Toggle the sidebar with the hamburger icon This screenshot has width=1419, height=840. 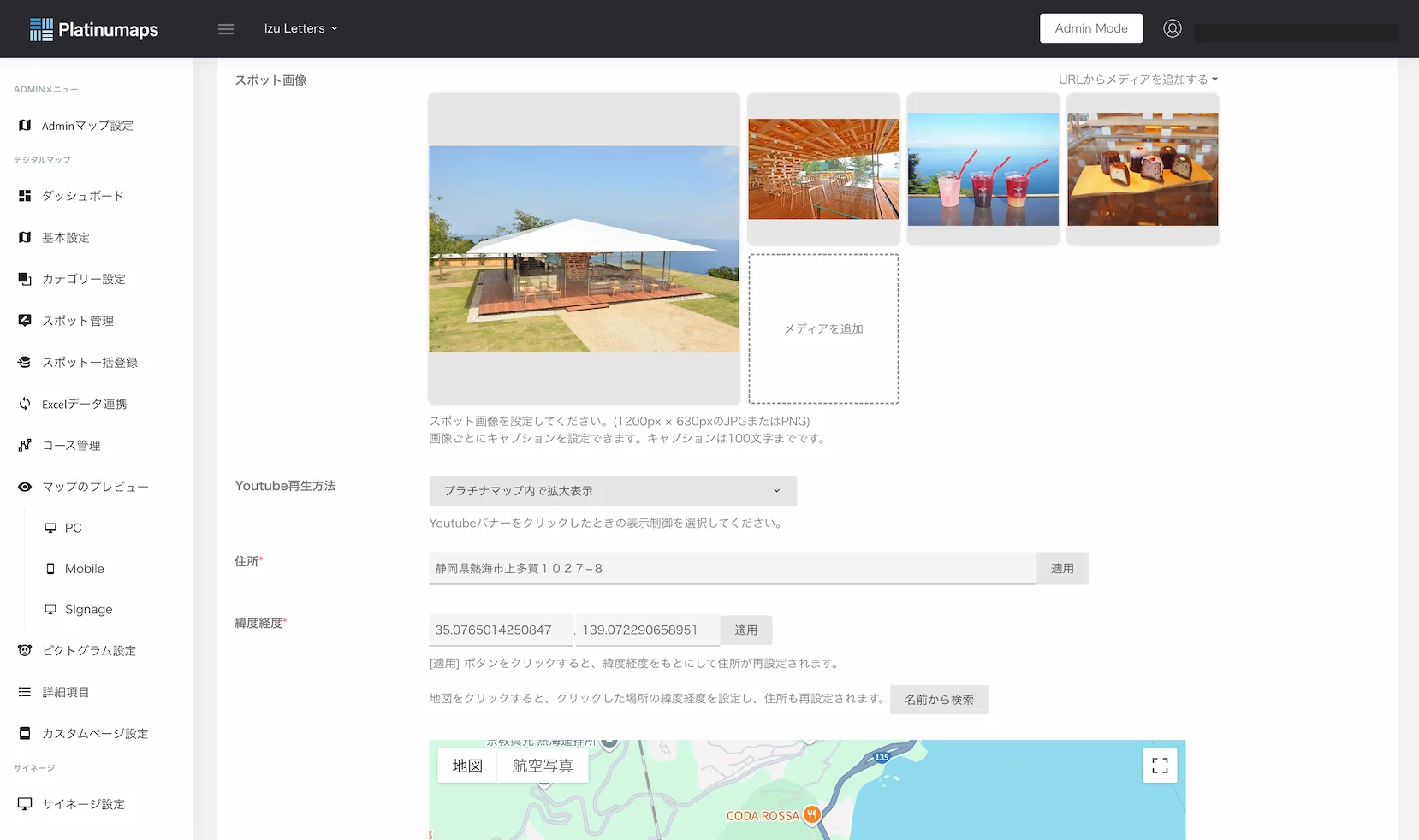tap(225, 28)
